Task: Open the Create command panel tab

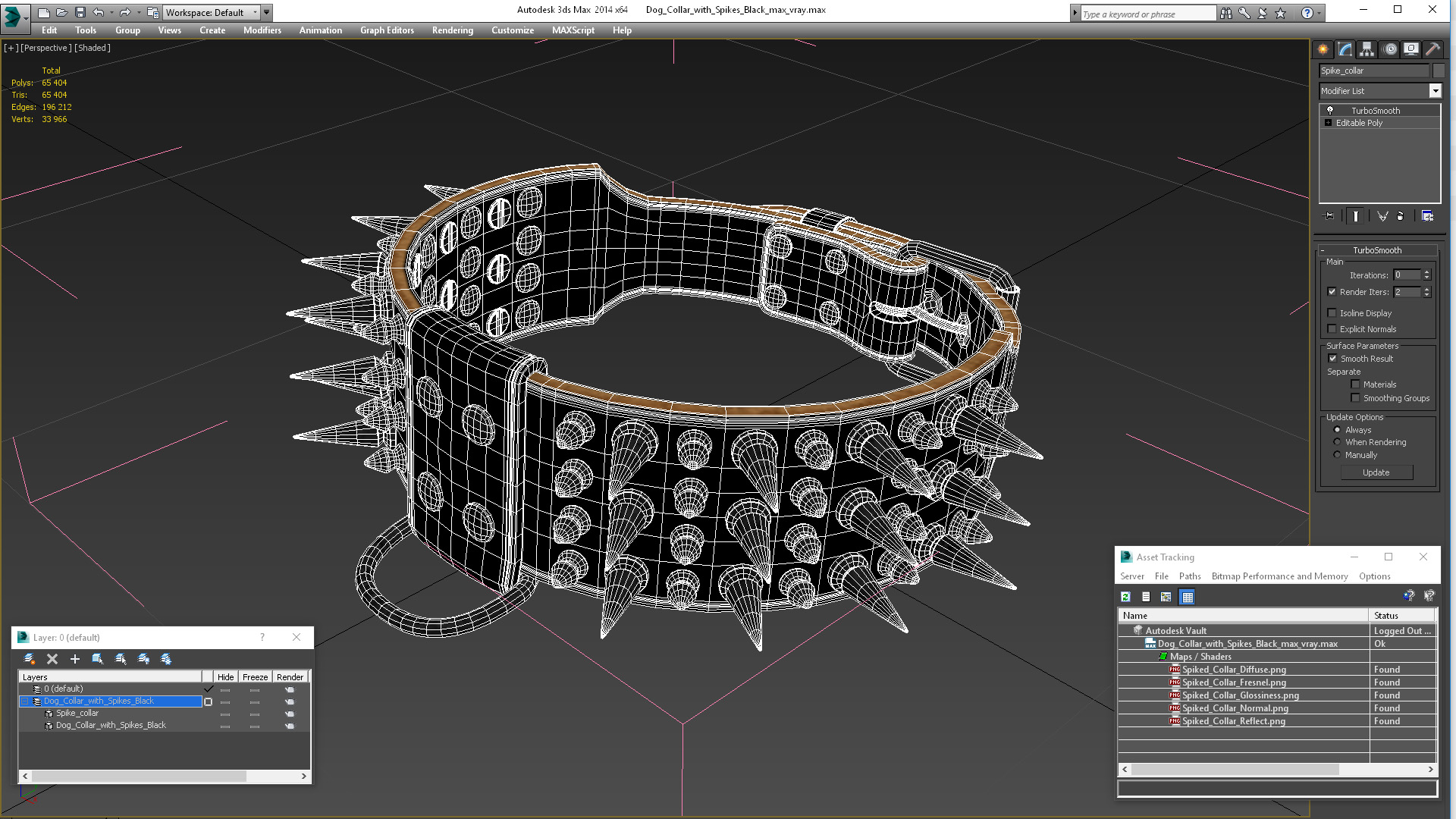Action: point(1323,49)
